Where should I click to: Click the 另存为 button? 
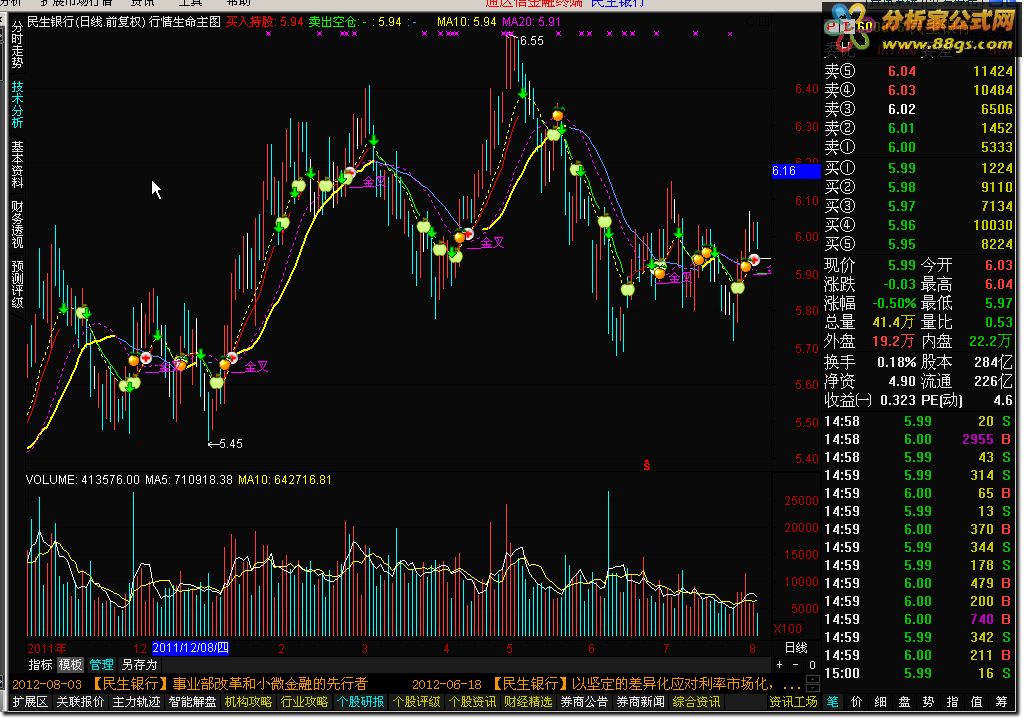(139, 665)
